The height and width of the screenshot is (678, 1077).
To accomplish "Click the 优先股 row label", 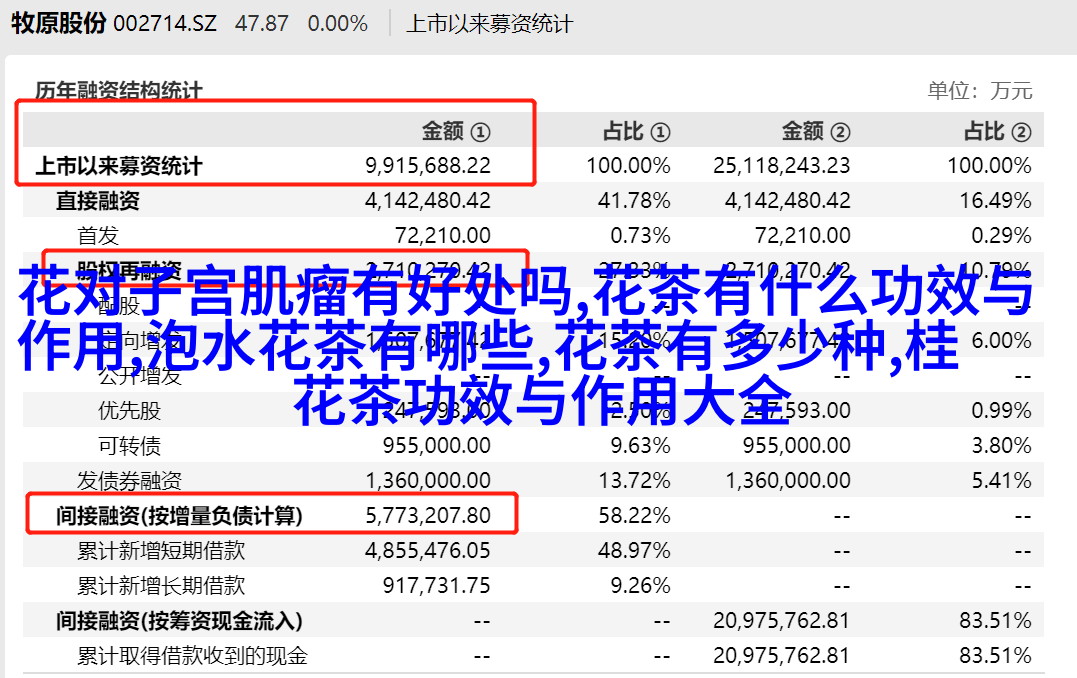I will 128,411.
